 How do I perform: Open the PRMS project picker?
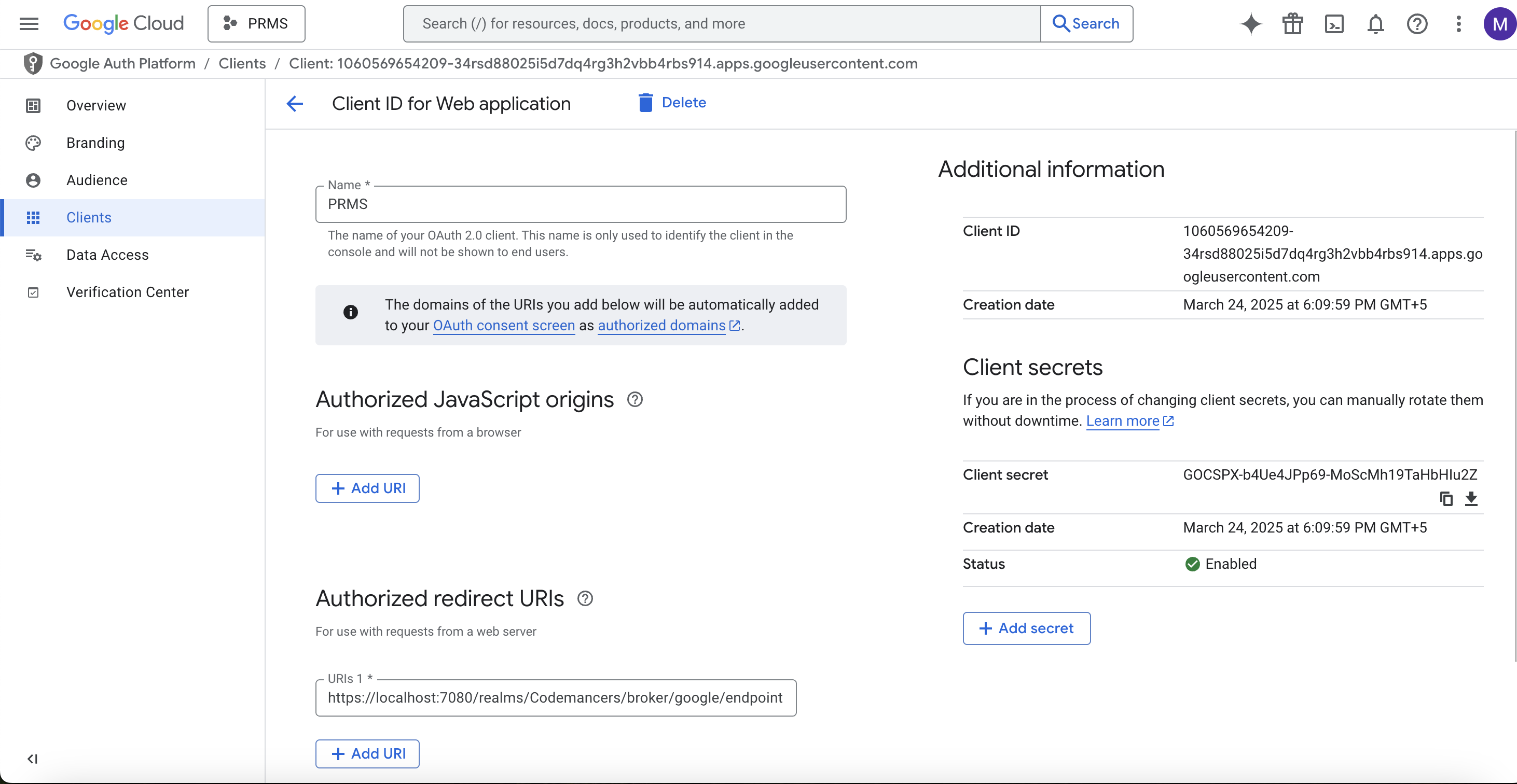[256, 23]
